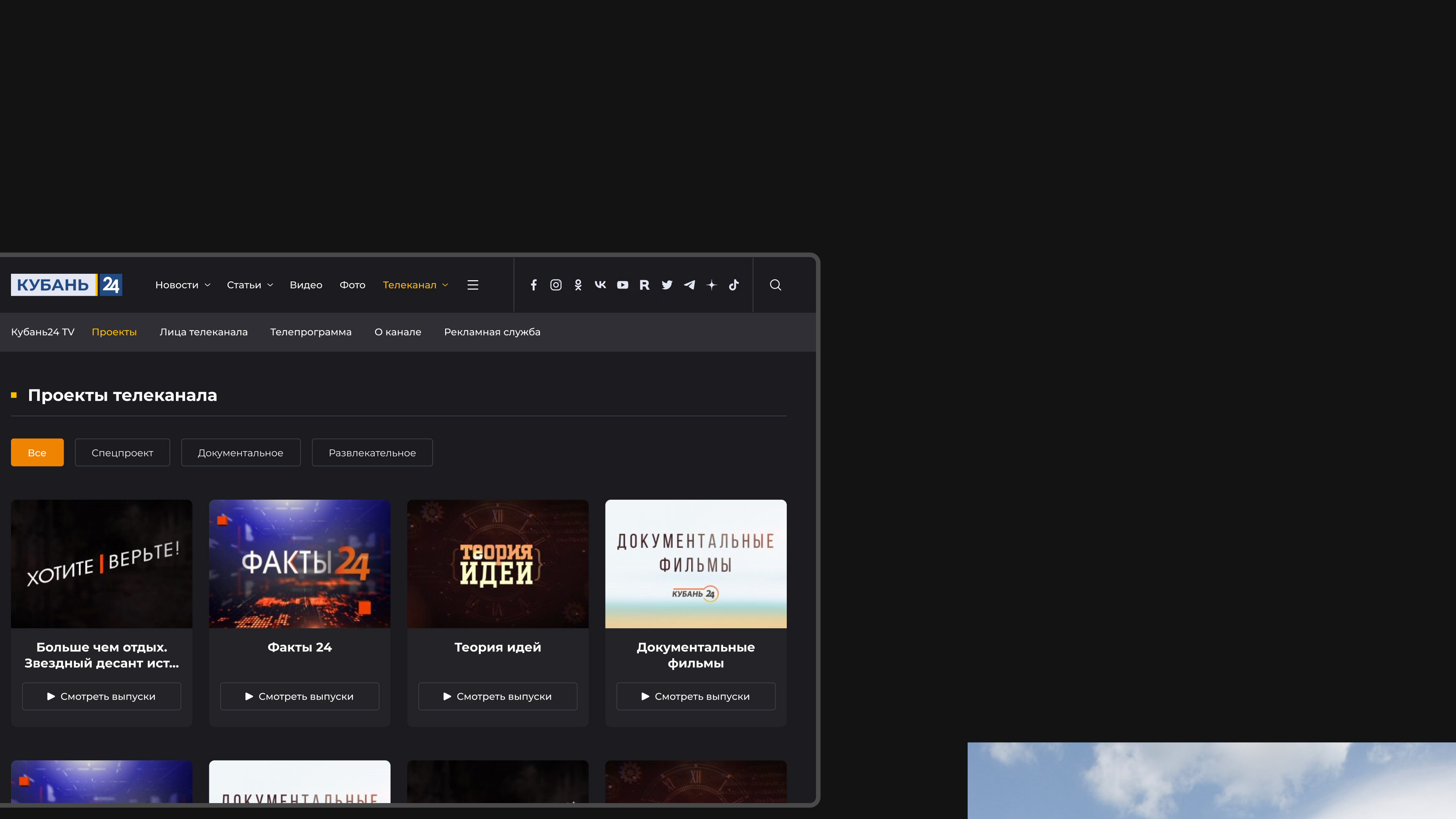This screenshot has height=819, width=1456.
Task: Go to Кубань 24 logo homepage
Action: 67,285
